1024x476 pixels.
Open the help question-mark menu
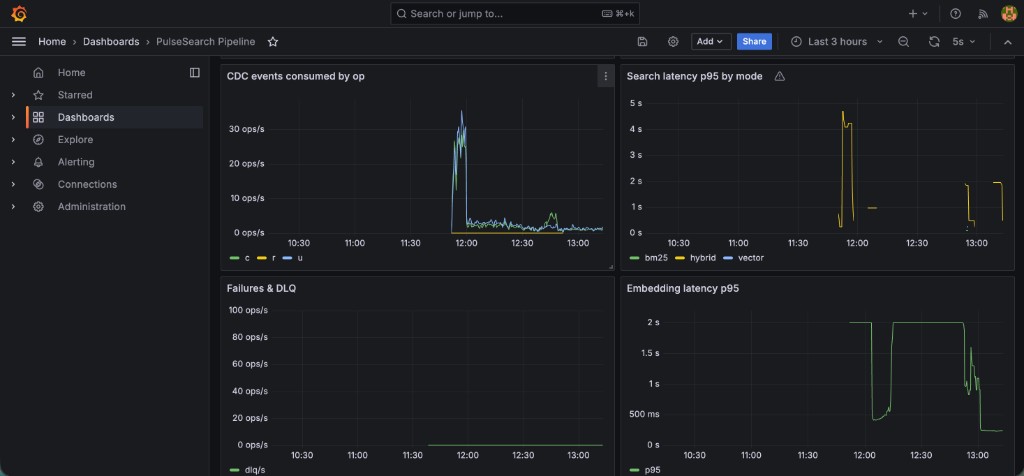(x=955, y=14)
